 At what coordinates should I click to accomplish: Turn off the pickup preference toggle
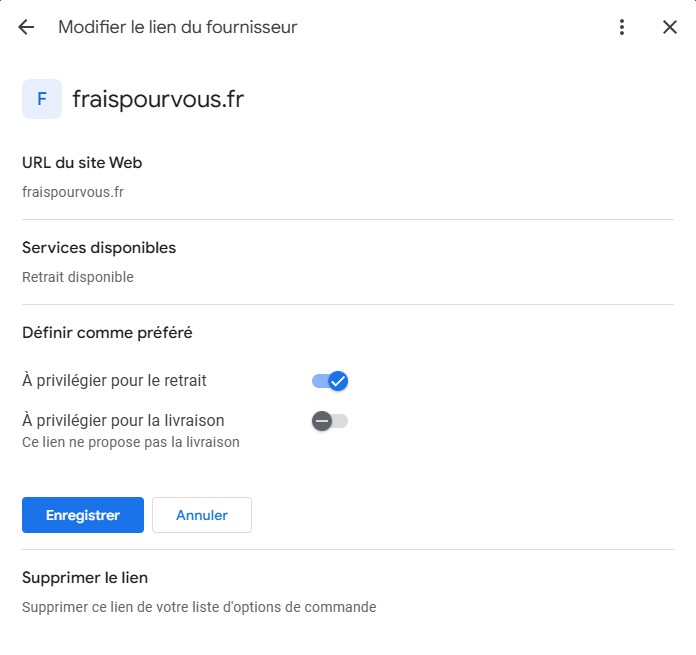tap(330, 381)
